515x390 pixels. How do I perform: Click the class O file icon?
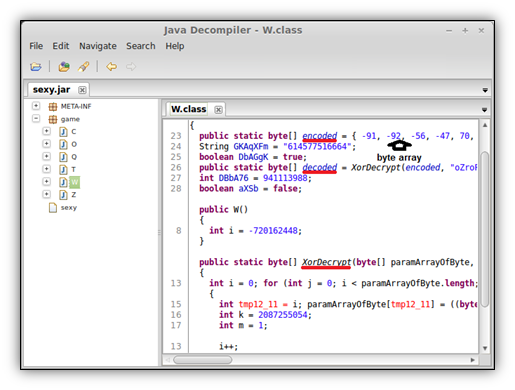point(63,145)
